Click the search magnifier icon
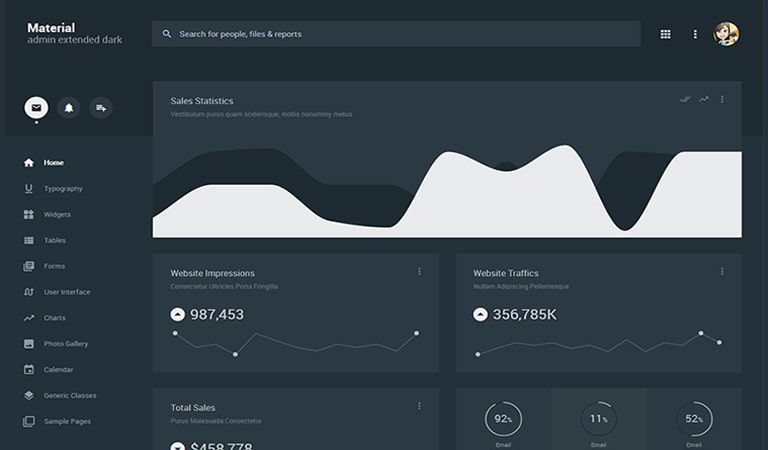The image size is (768, 450). tap(167, 34)
